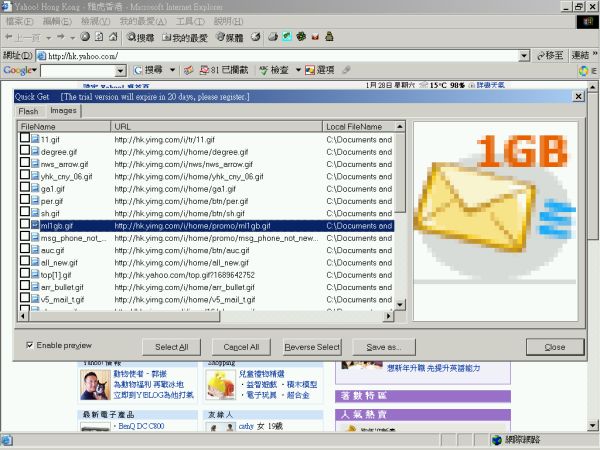Viewport: 600px width, 450px height.
Task: Click the Refresh page icon in IE toolbar
Action: tap(99, 37)
